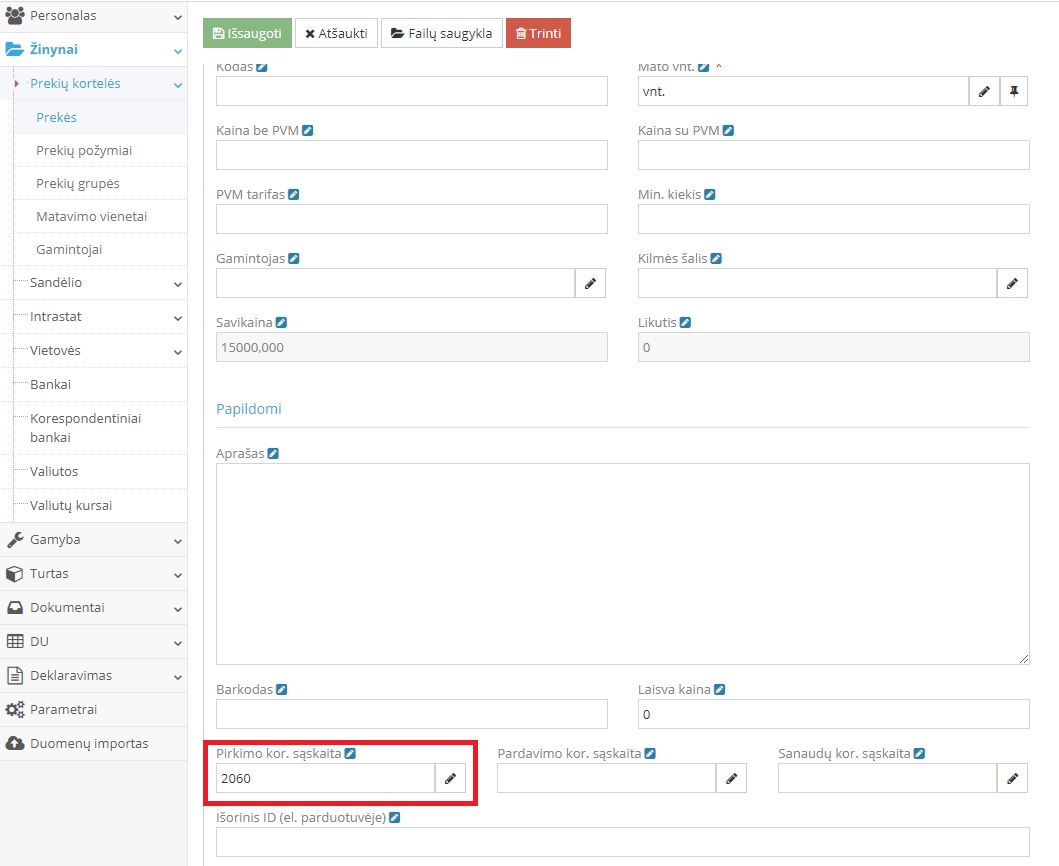Open account picker for Pardavimo kor. sąskaita

[x=731, y=779]
